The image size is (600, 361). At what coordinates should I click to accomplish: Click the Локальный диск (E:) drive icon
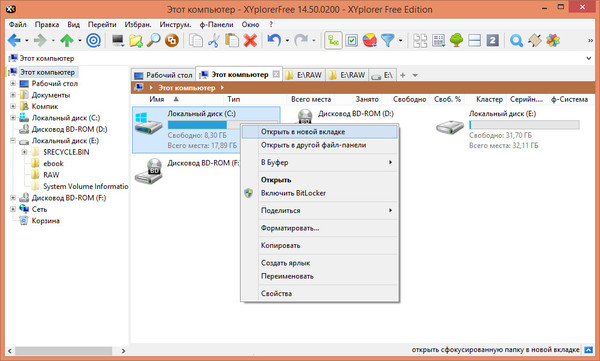[x=449, y=127]
